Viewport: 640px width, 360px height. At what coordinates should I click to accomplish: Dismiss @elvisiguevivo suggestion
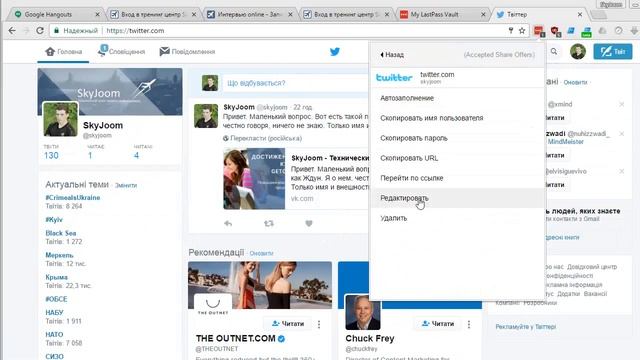point(621,171)
